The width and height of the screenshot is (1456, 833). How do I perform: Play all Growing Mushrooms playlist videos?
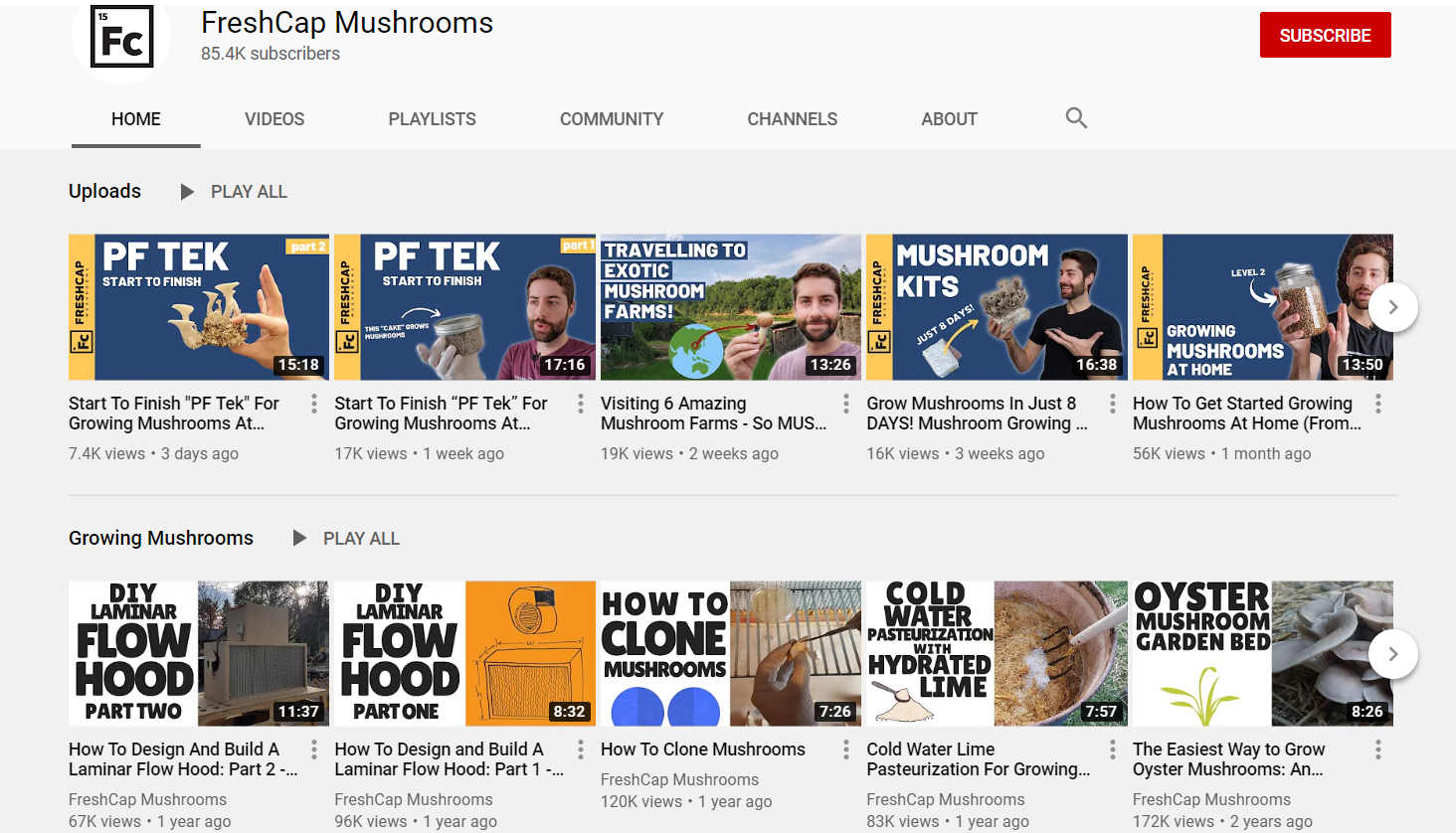coord(347,539)
